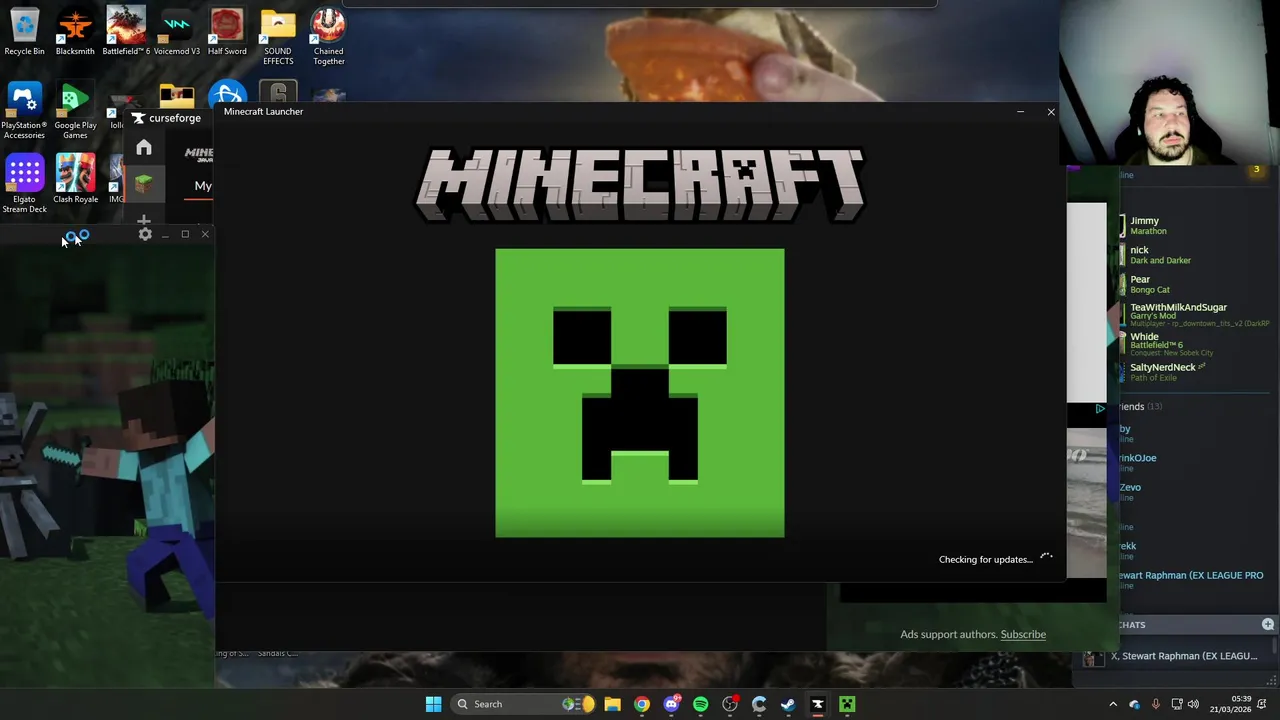The image size is (1280, 720).
Task: Switch to Minecraft Launcher on the taskbar
Action: click(x=847, y=704)
